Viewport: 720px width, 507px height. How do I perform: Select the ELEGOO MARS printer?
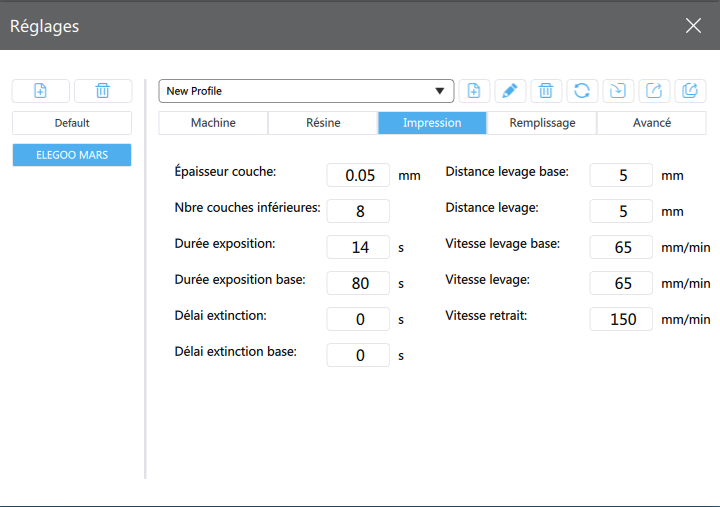coord(72,155)
